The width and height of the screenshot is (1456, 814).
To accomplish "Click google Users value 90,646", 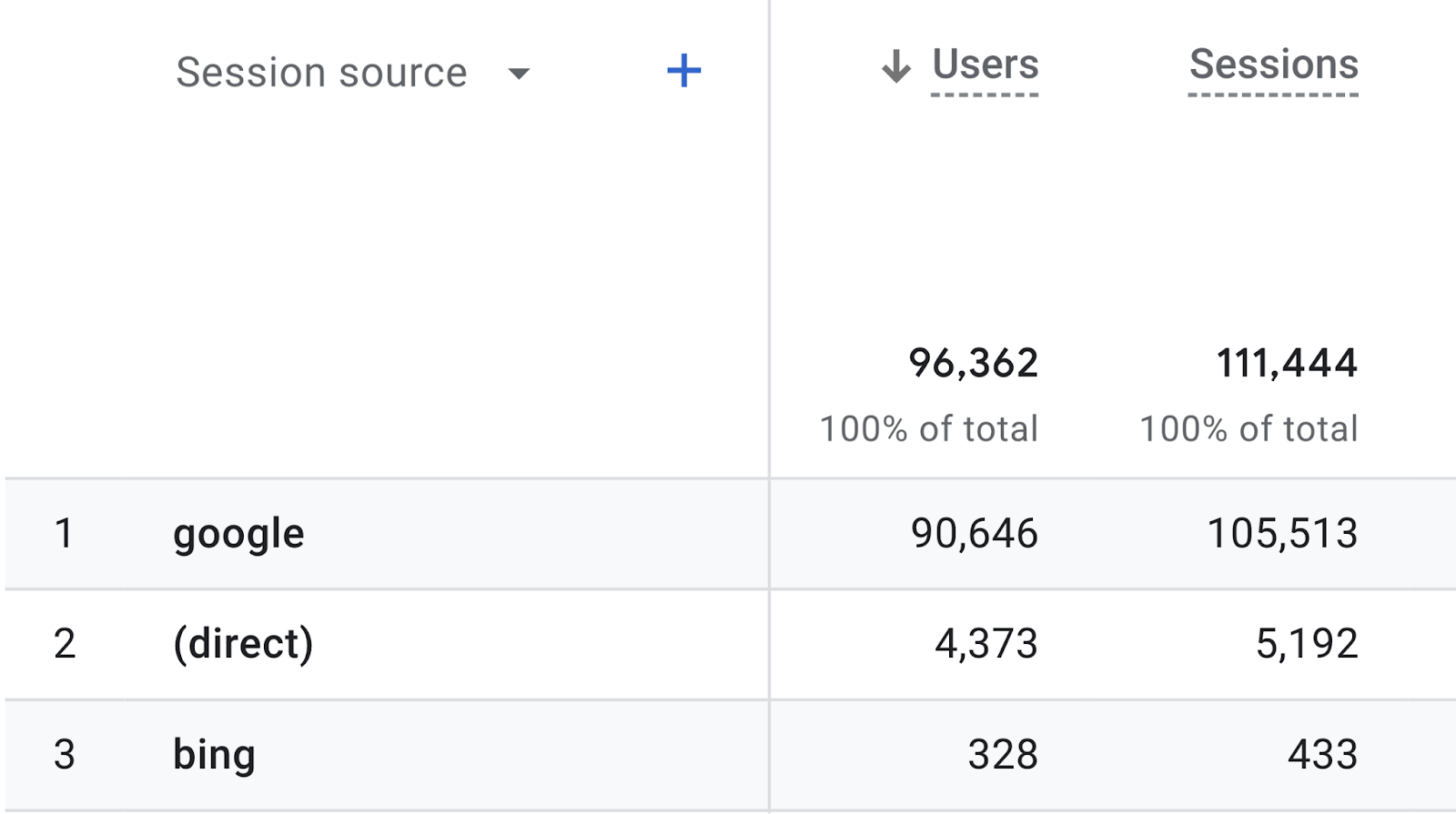I will coord(974,534).
